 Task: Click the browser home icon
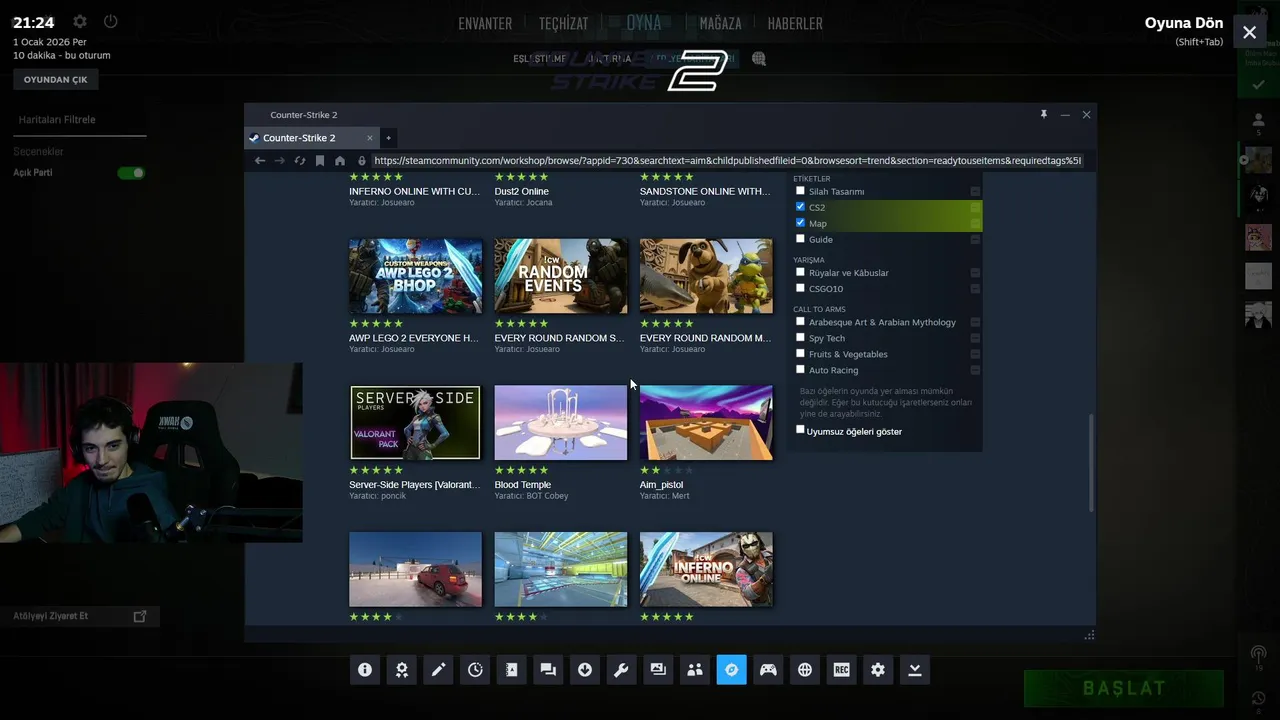point(340,160)
